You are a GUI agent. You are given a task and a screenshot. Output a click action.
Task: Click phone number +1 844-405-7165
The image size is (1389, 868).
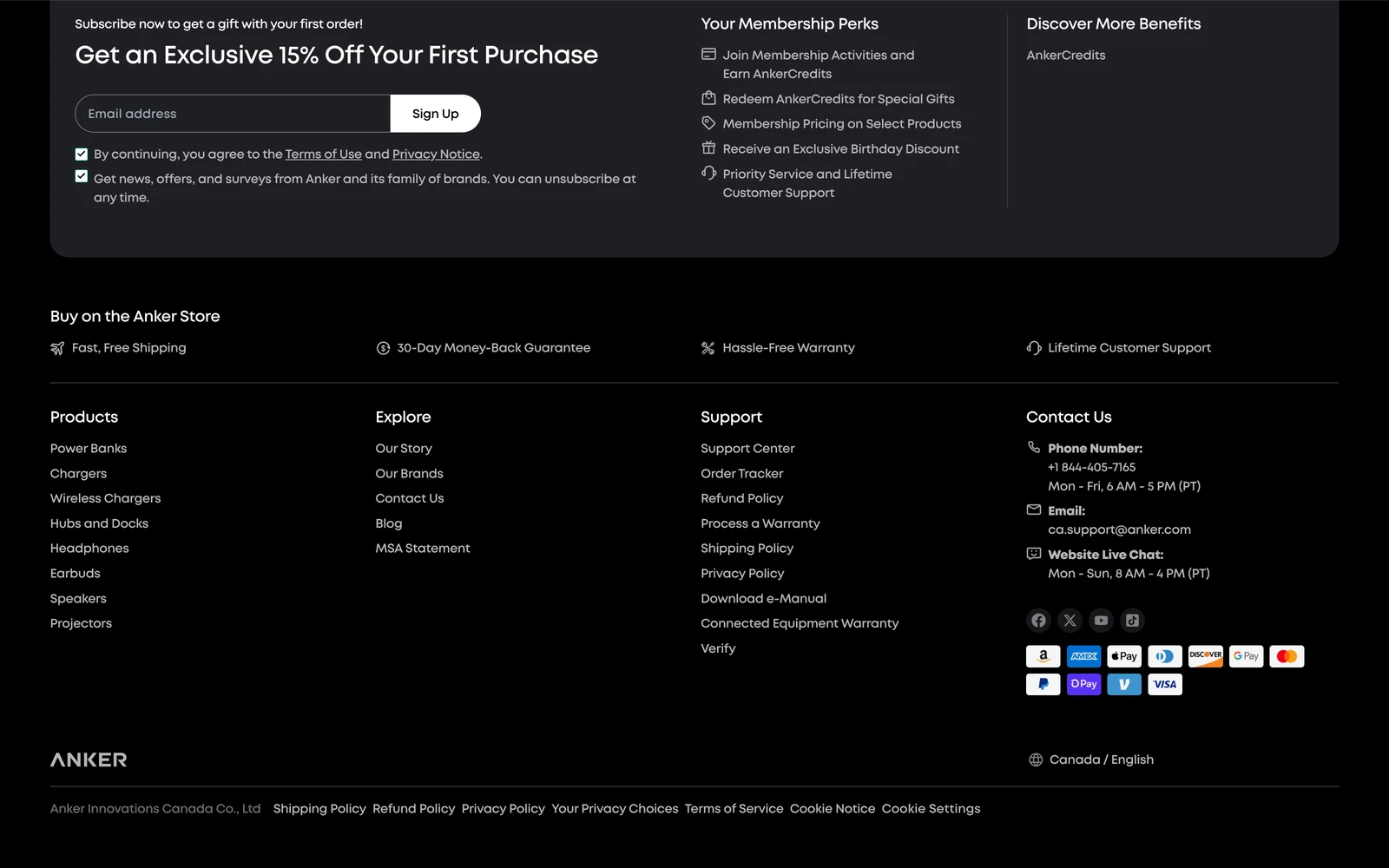1091,467
